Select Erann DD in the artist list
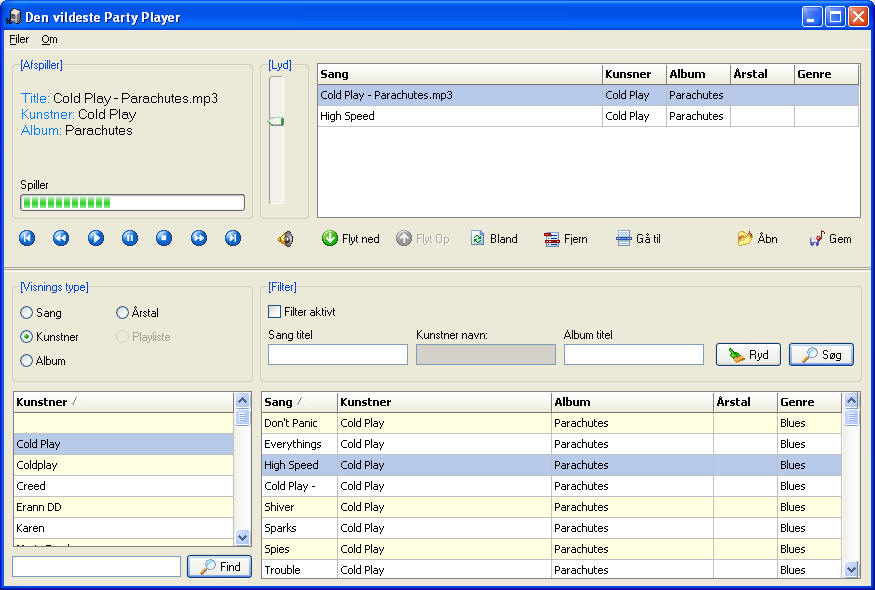 coord(123,507)
